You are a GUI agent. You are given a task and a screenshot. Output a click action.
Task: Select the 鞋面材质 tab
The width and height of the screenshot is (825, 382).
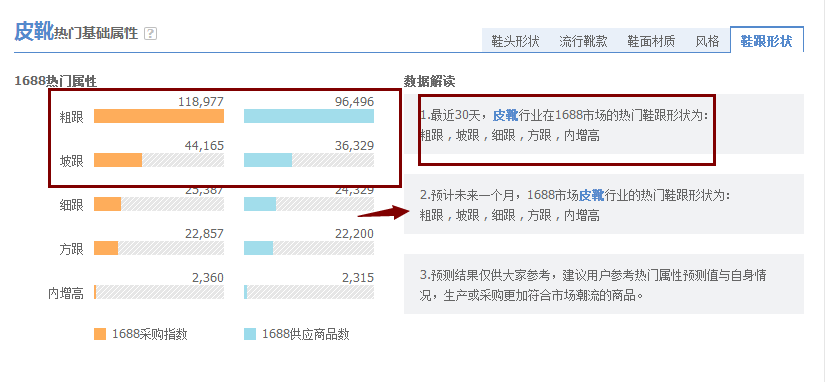tap(651, 41)
